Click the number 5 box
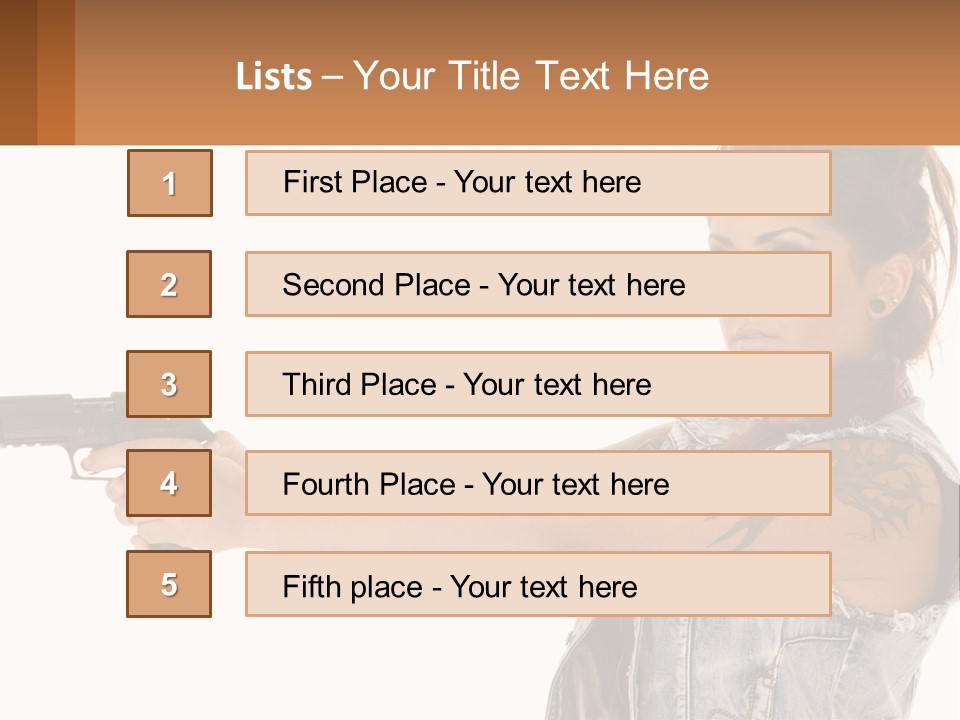Screen dimensions: 960x720 [169, 584]
